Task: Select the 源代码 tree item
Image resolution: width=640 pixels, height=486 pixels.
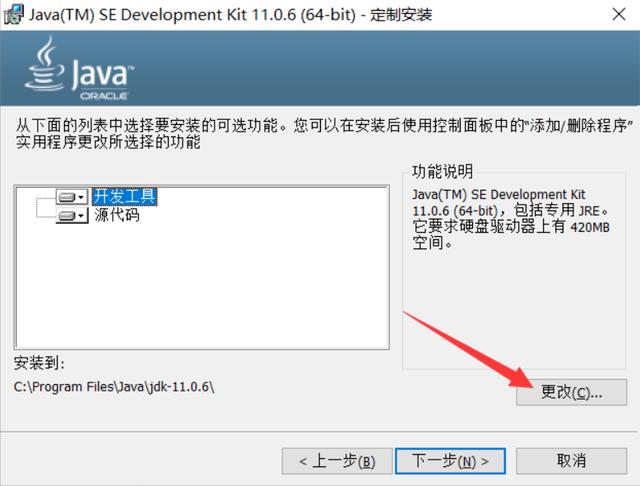Action: pyautogui.click(x=117, y=215)
